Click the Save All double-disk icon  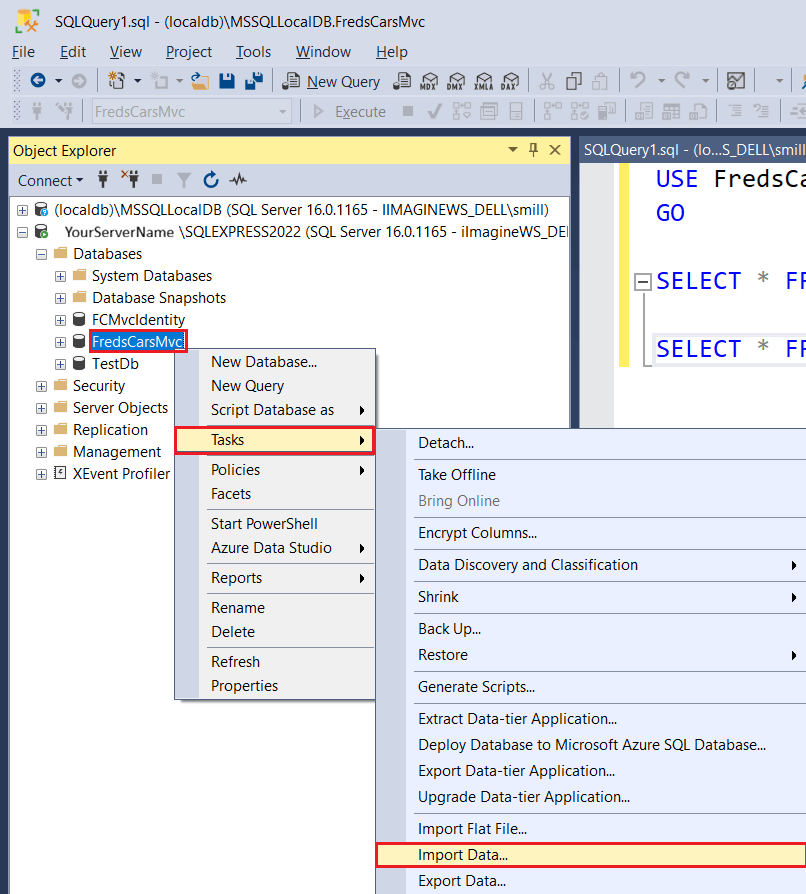click(254, 81)
